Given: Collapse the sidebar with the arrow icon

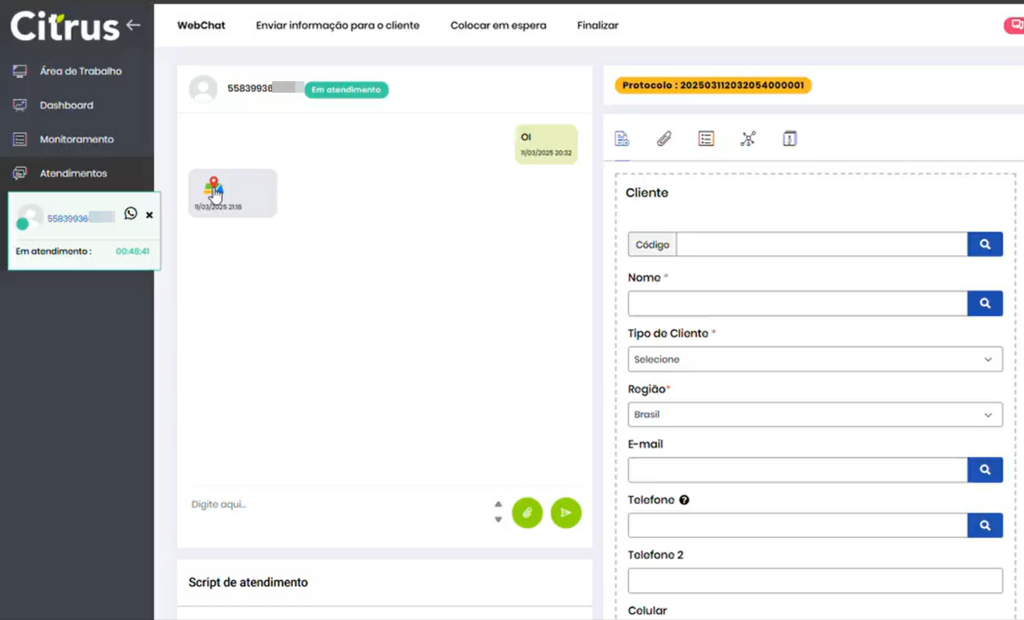Looking at the screenshot, I should [x=133, y=25].
